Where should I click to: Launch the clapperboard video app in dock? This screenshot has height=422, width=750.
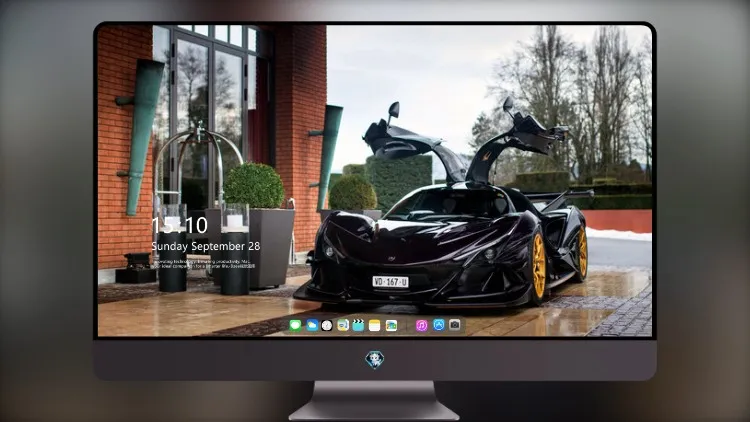tap(358, 325)
